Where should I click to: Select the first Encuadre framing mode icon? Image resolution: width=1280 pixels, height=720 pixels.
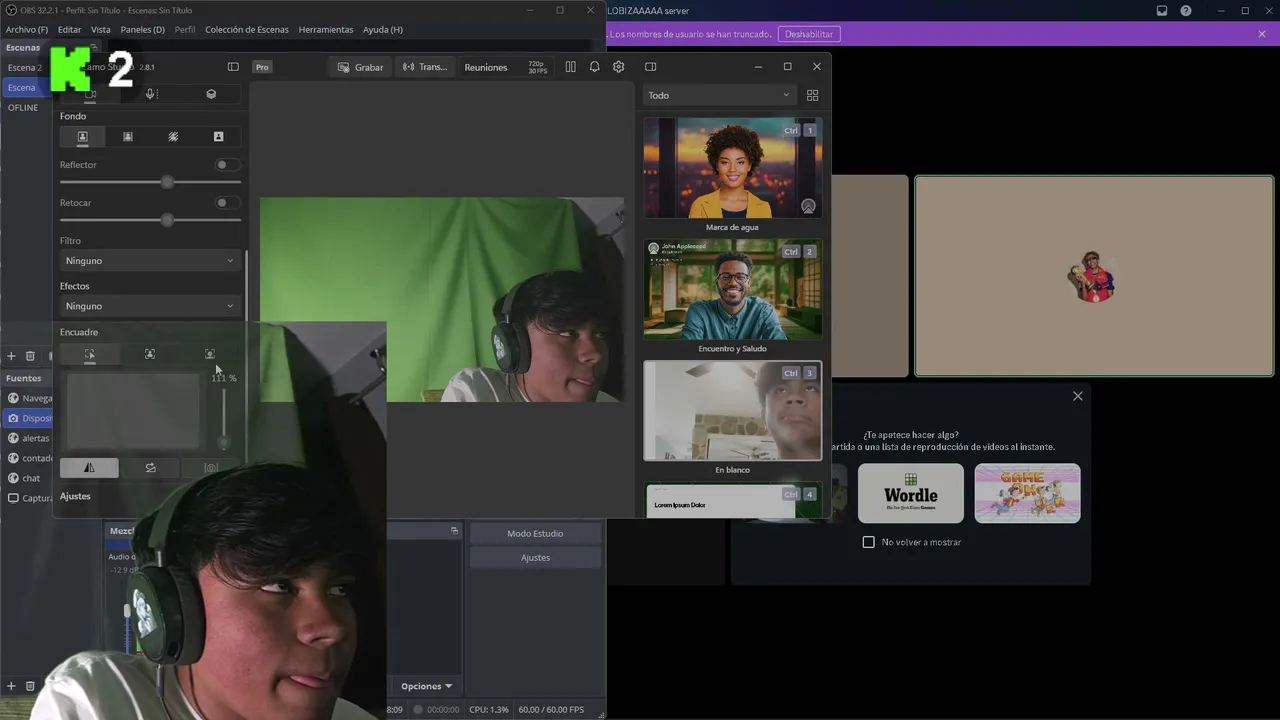pos(89,354)
